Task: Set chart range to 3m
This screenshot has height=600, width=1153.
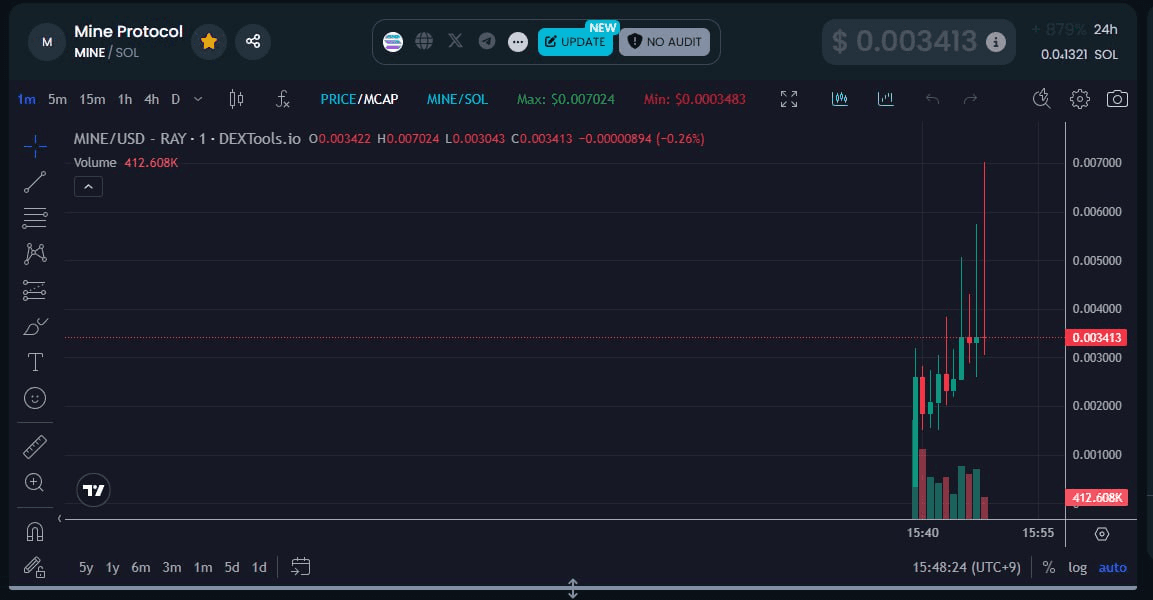Action: coord(172,568)
